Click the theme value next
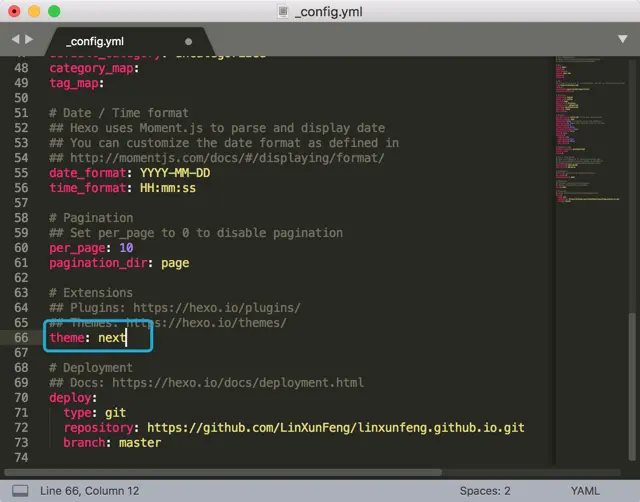Image resolution: width=640 pixels, height=502 pixels. (x=112, y=338)
